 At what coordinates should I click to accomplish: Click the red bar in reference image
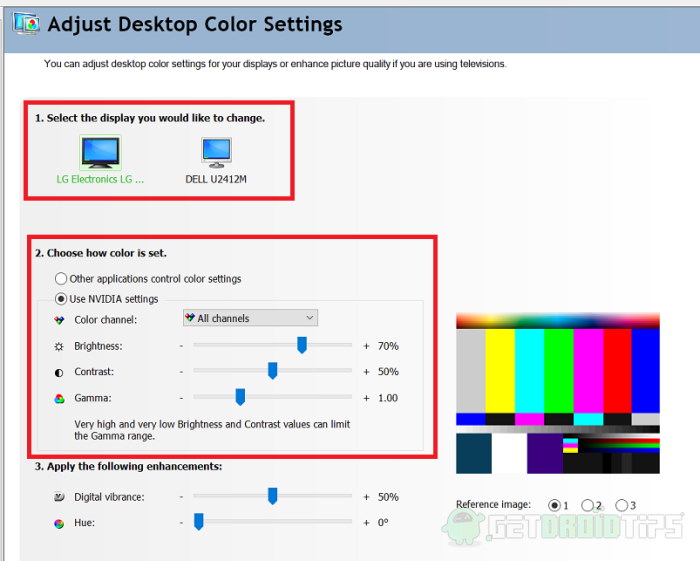pos(617,371)
